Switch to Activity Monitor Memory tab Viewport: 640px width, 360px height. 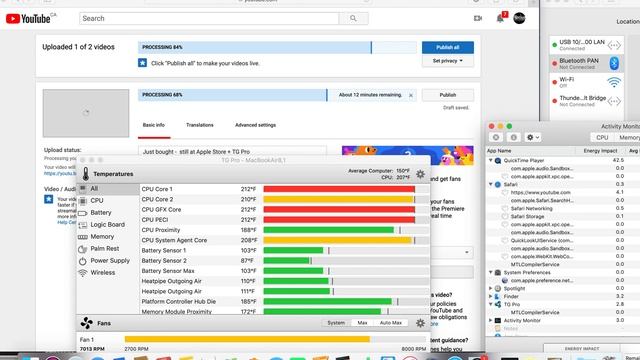(629, 138)
